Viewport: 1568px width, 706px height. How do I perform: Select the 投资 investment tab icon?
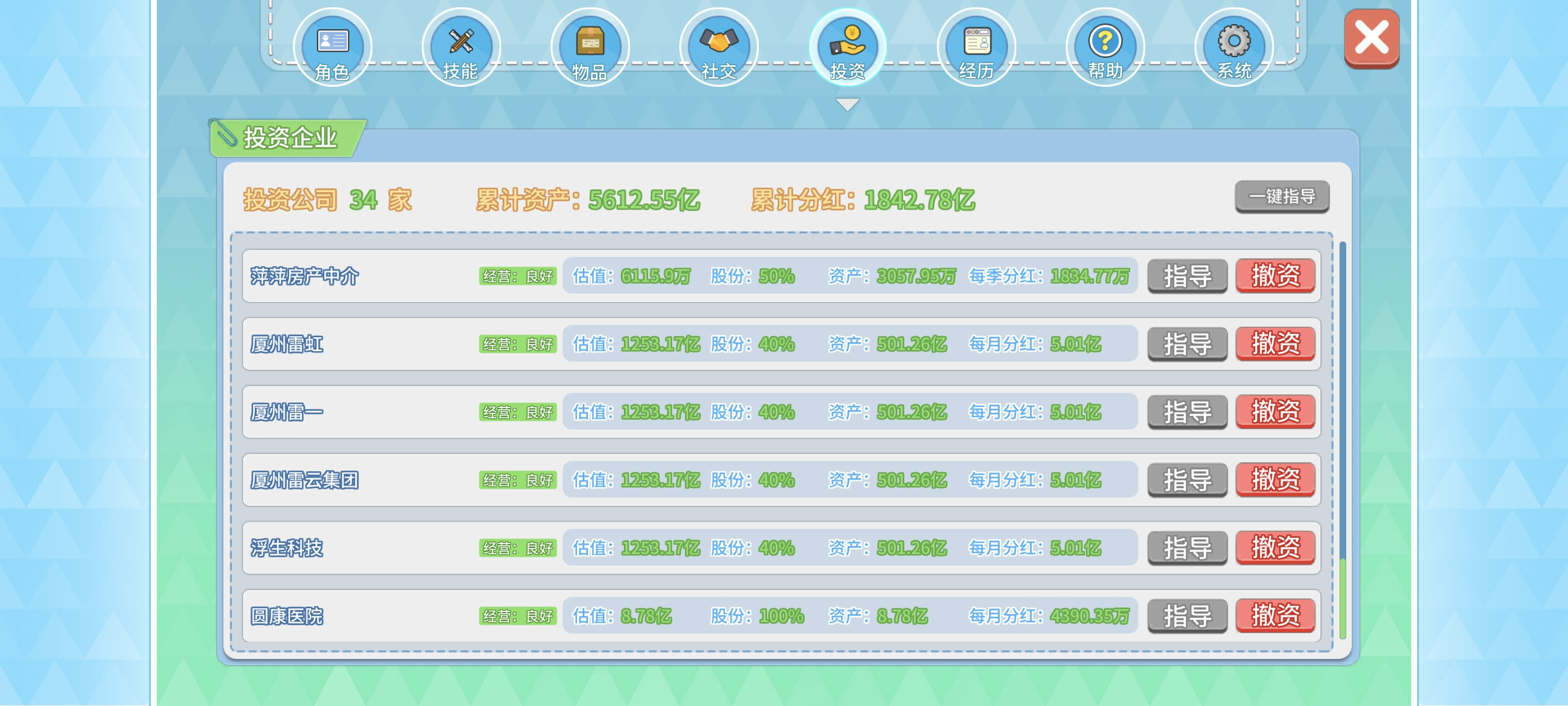click(x=848, y=48)
